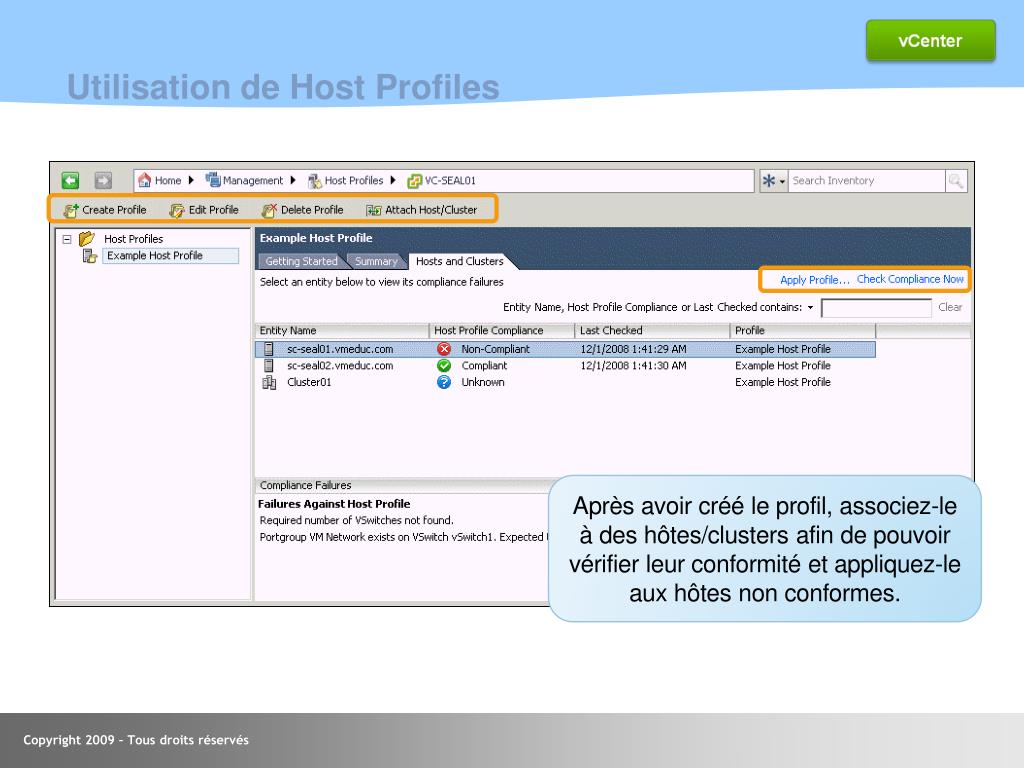Click the host icon for sc-seal01
This screenshot has width=1024, height=768.
click(268, 349)
